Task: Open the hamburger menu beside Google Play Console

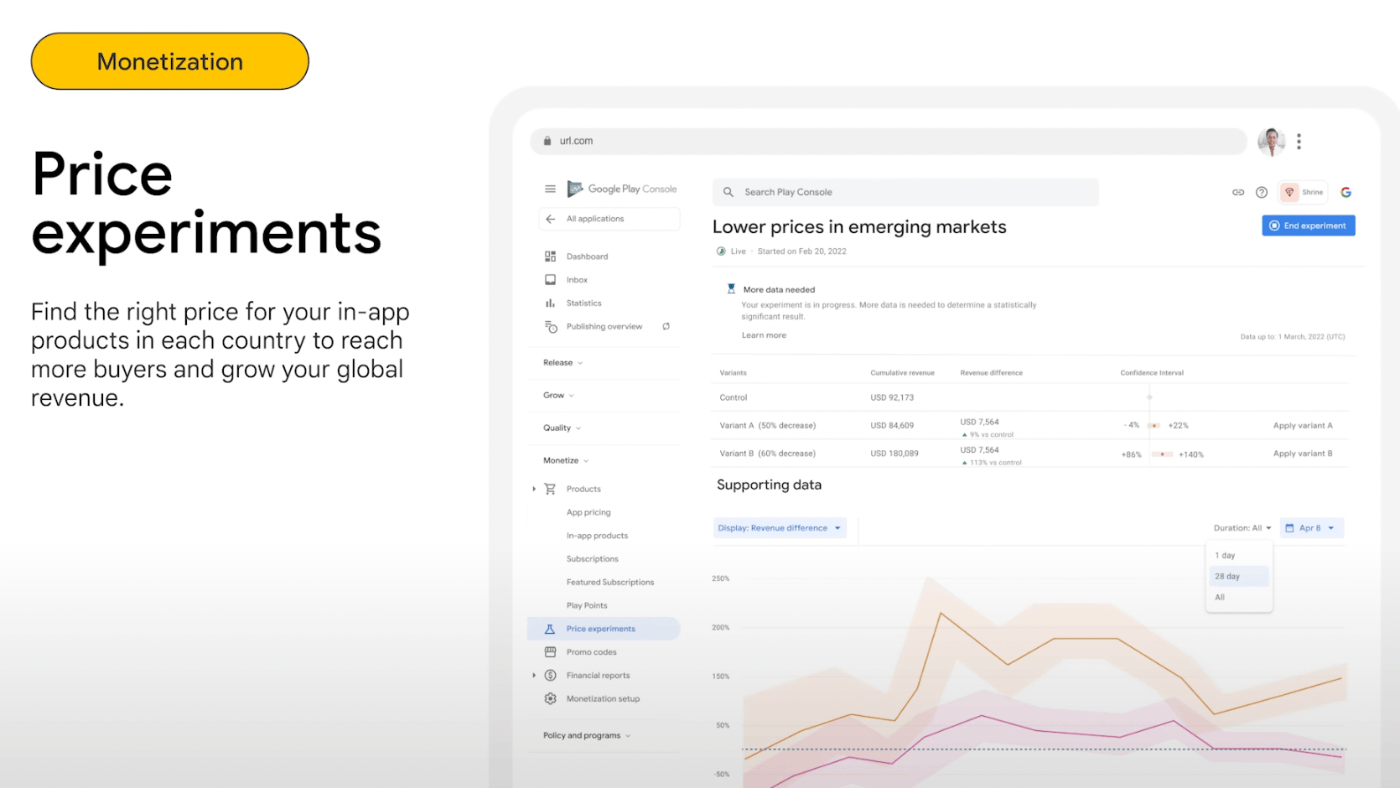Action: (550, 189)
